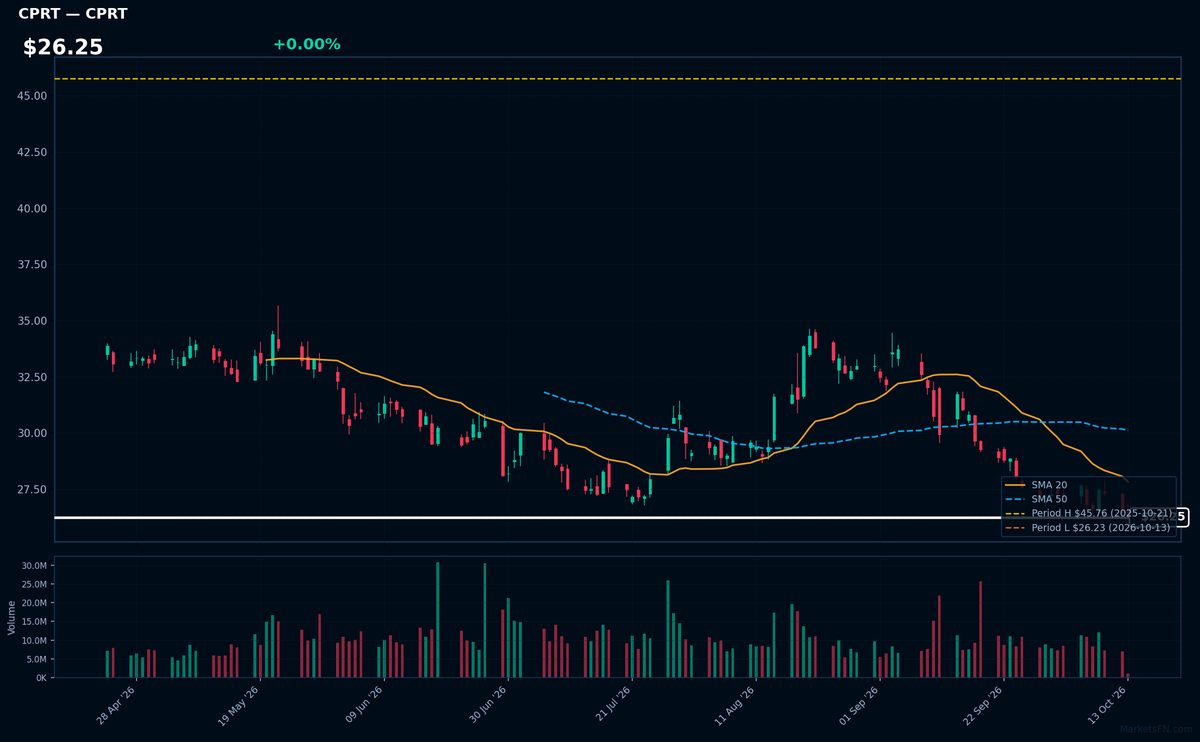Click the 30.0M volume axis label
The height and width of the screenshot is (742, 1200).
point(34,566)
